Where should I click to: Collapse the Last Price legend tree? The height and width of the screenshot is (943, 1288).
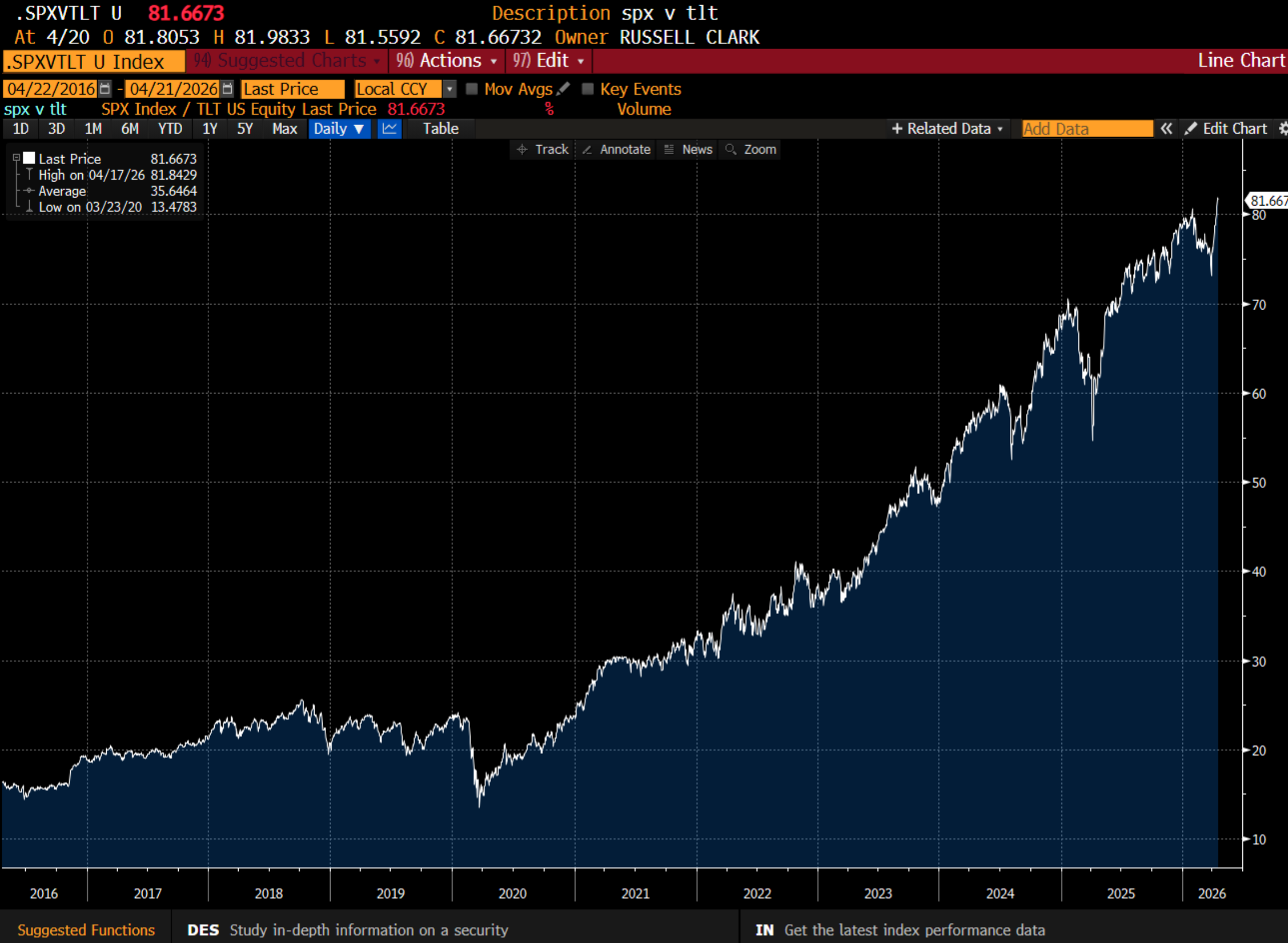(17, 158)
